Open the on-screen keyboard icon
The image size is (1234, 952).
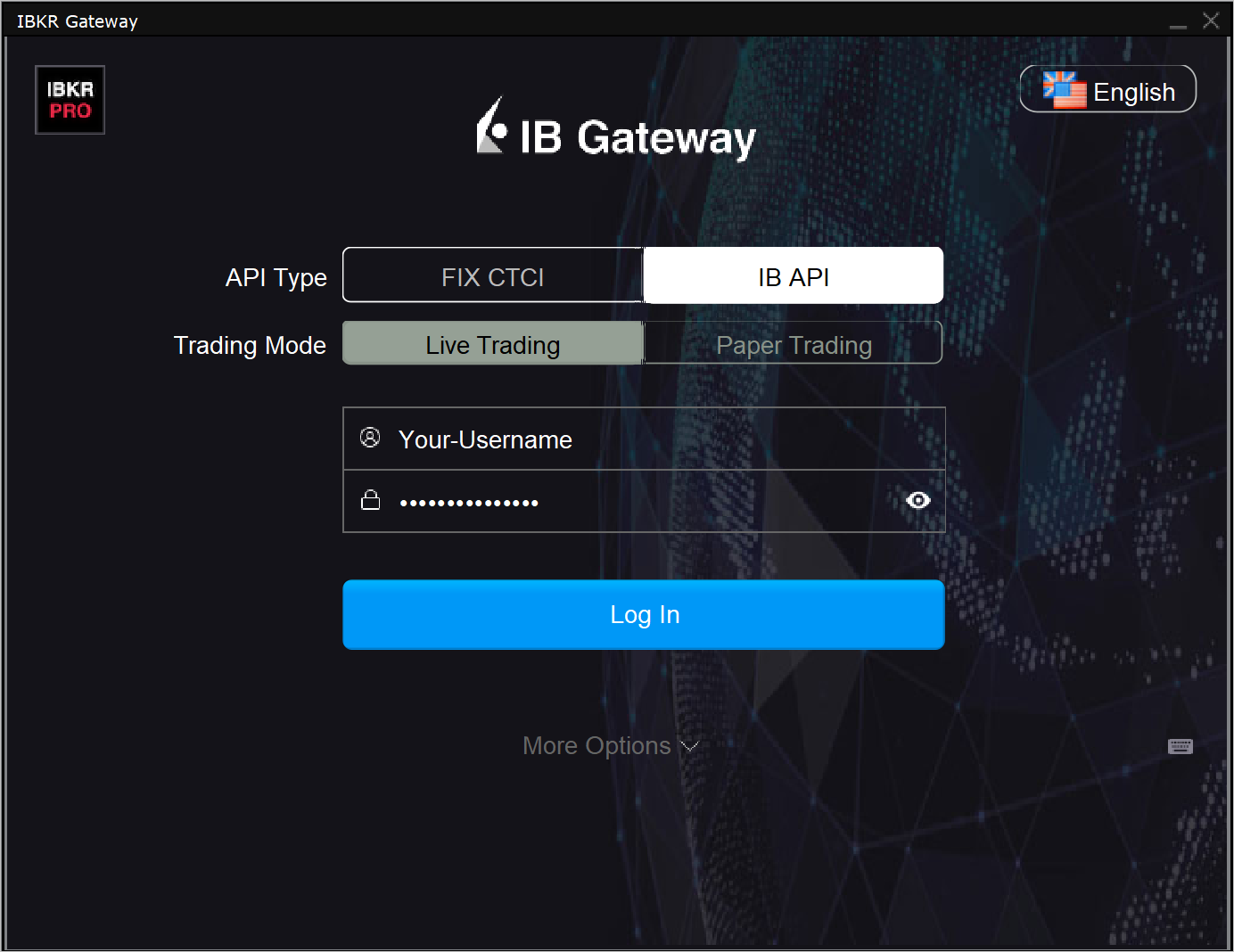[x=1181, y=746]
